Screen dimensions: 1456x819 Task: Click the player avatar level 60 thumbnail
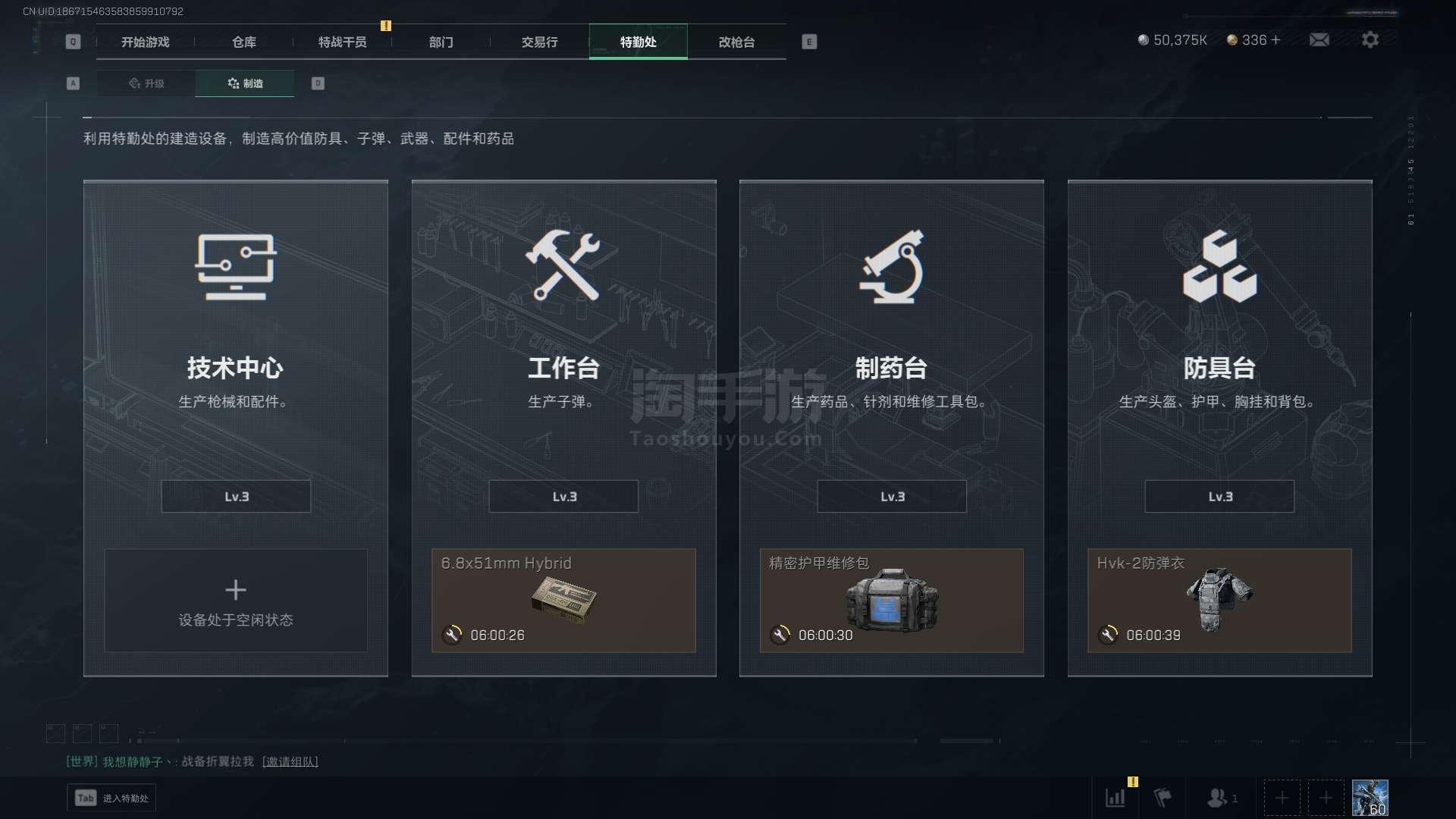coord(1370,798)
